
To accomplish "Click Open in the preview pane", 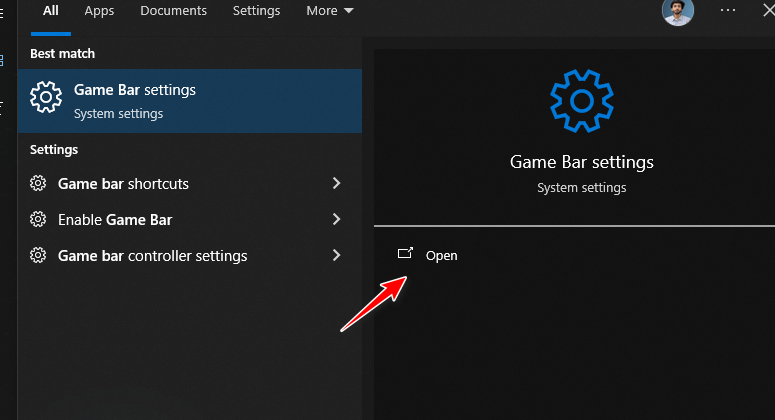I will 441,255.
